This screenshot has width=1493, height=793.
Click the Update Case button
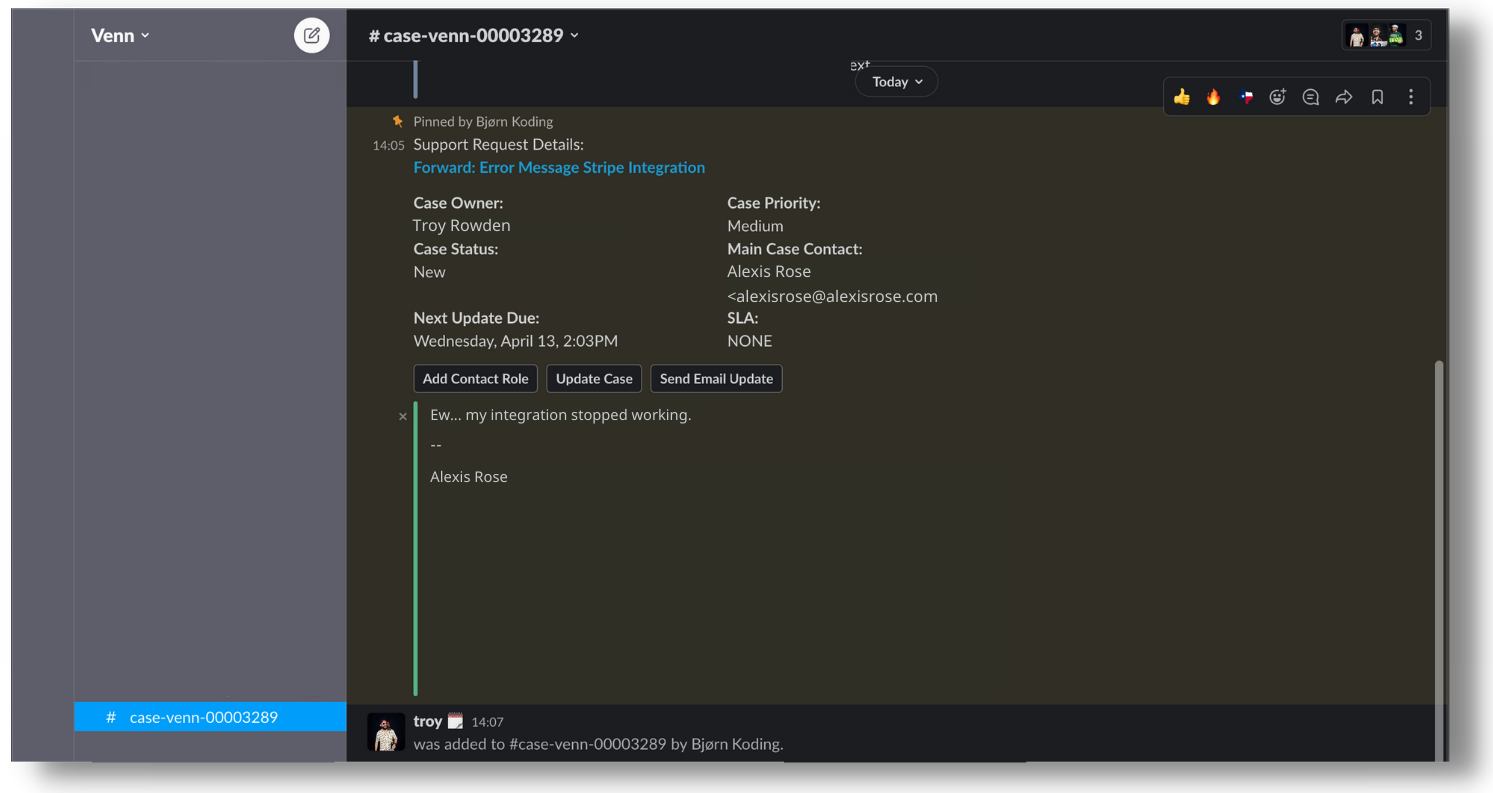(594, 378)
